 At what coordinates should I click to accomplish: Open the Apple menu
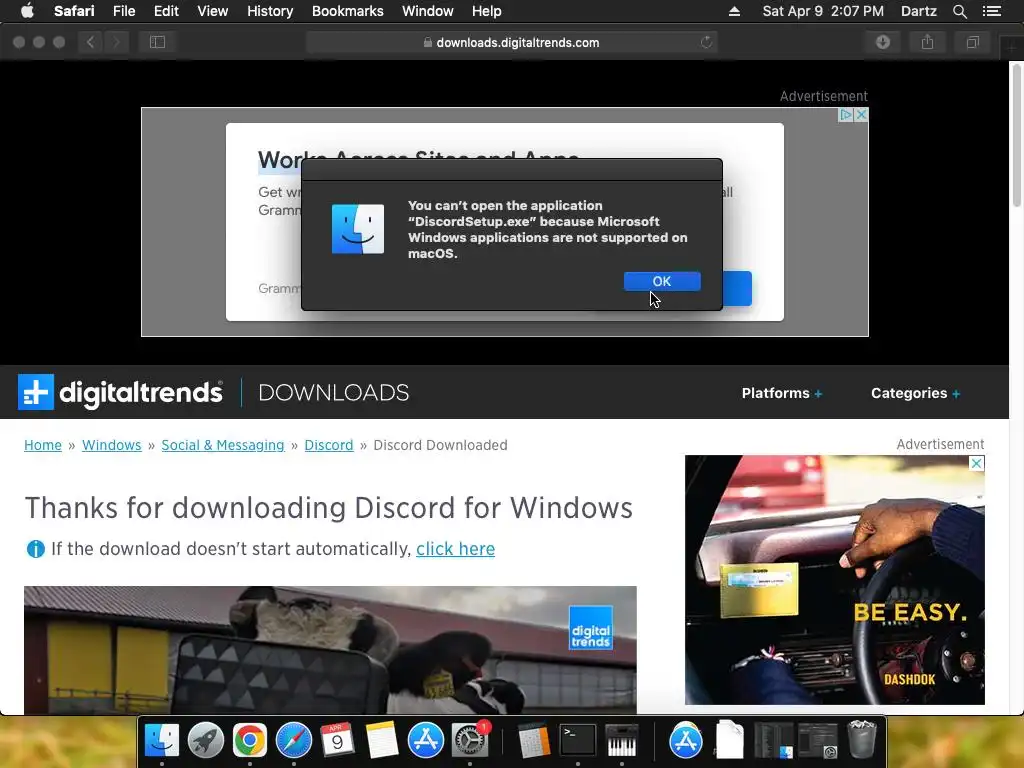coord(27,11)
